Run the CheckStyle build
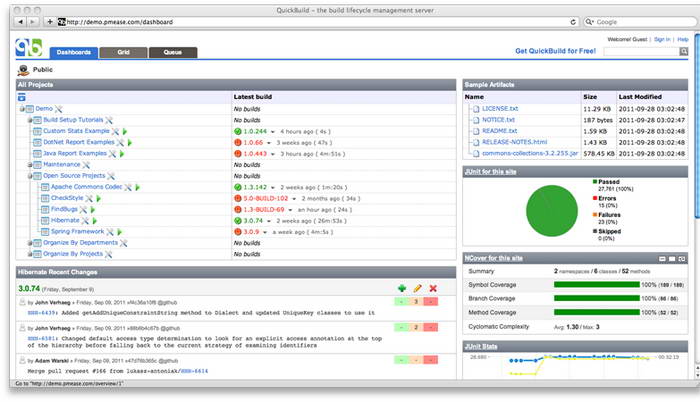This screenshot has width=700, height=402. coord(99,198)
